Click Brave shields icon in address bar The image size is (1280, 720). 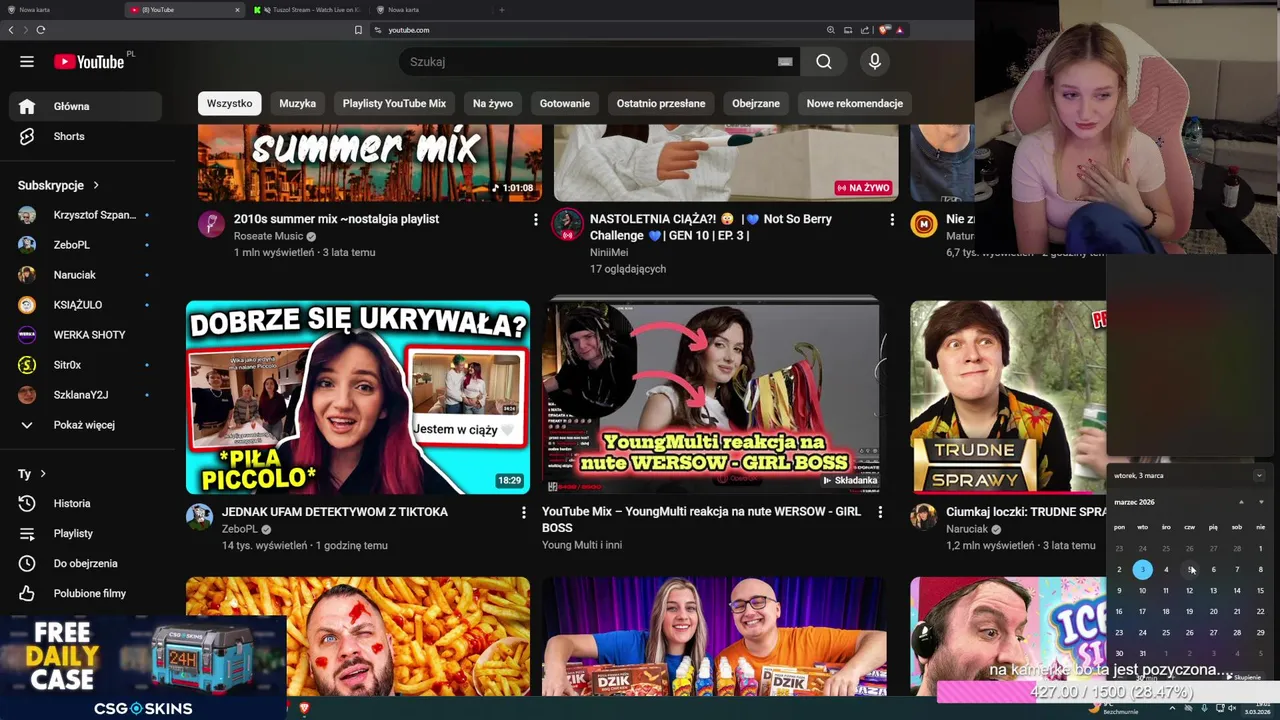click(x=884, y=30)
